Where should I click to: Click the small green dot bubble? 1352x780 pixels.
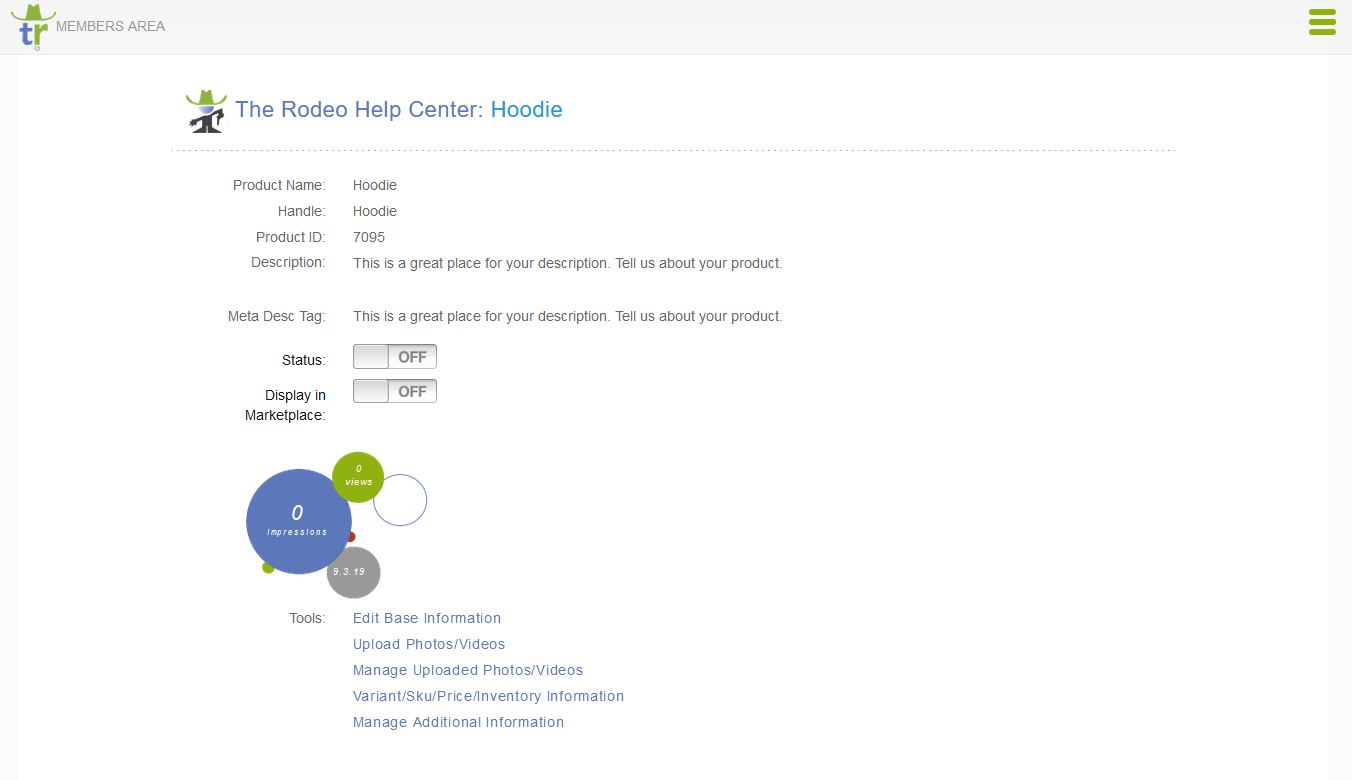268,567
